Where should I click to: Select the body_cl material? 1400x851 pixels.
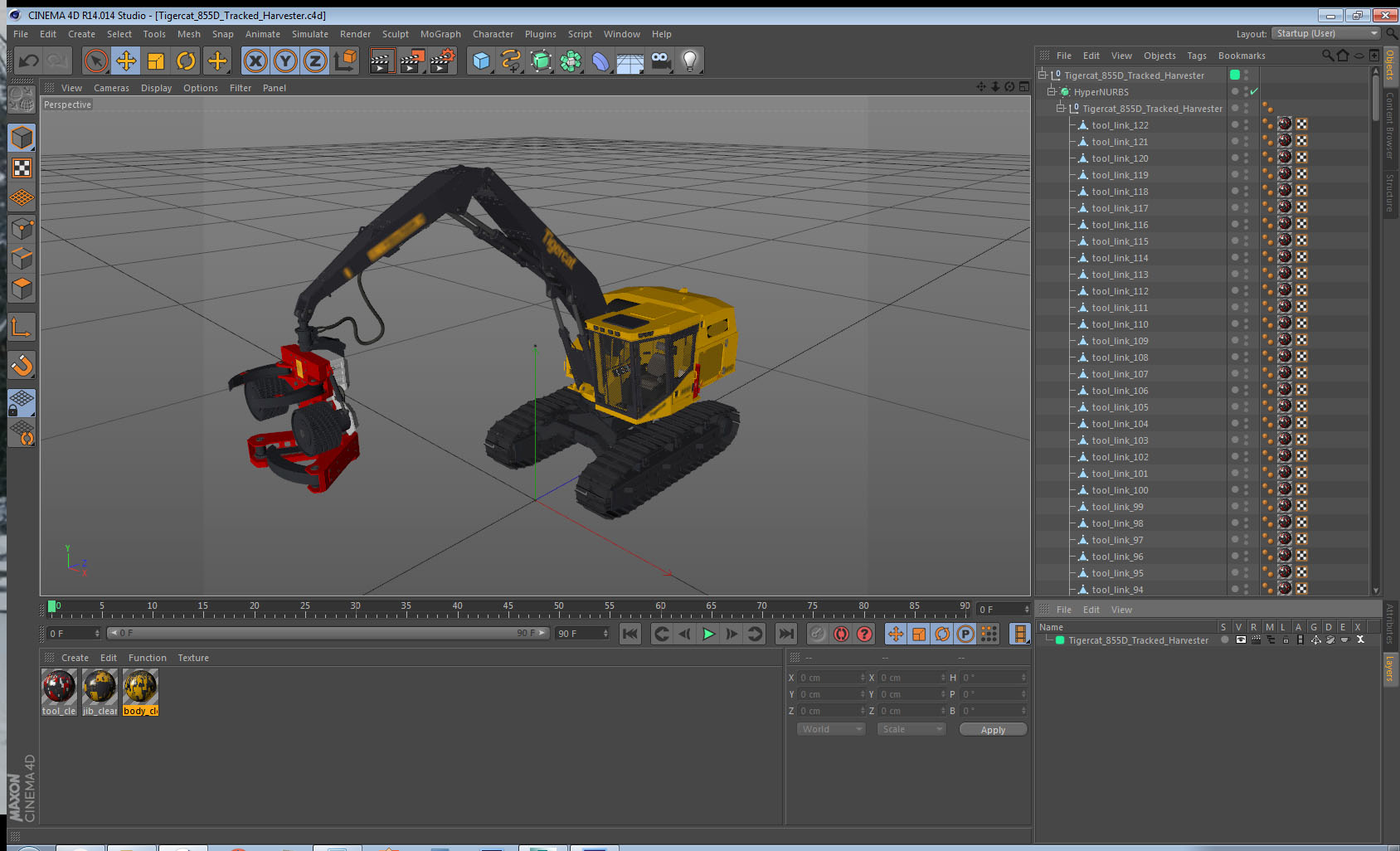tap(140, 693)
